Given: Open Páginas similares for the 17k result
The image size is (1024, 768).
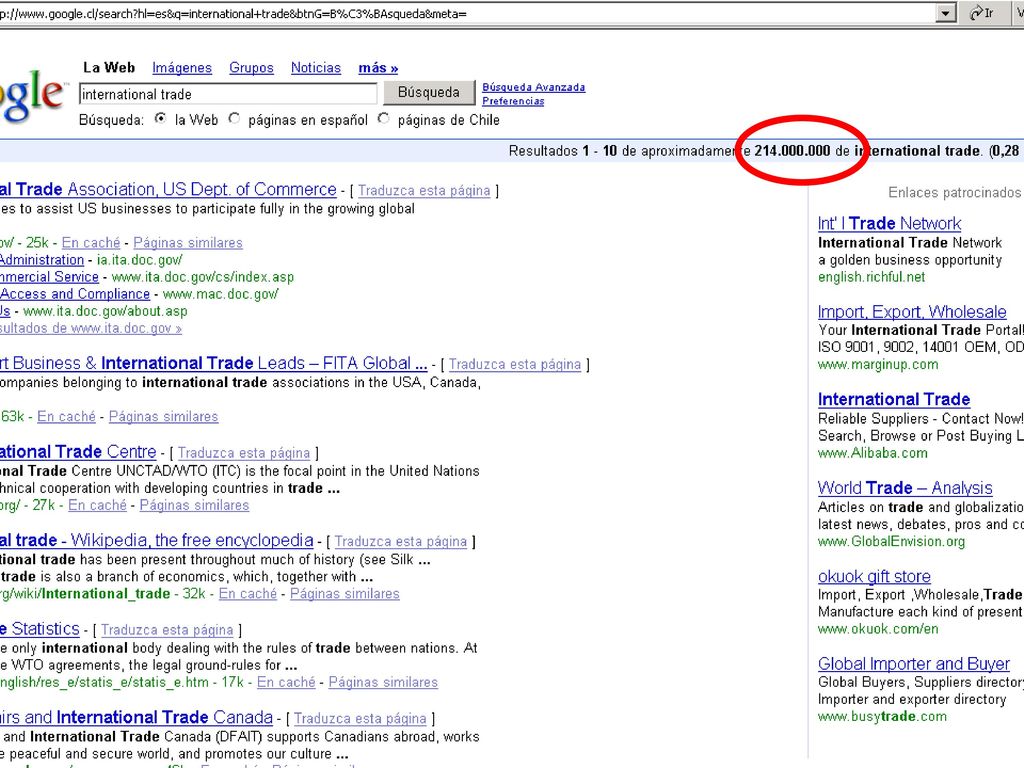Looking at the screenshot, I should 383,682.
